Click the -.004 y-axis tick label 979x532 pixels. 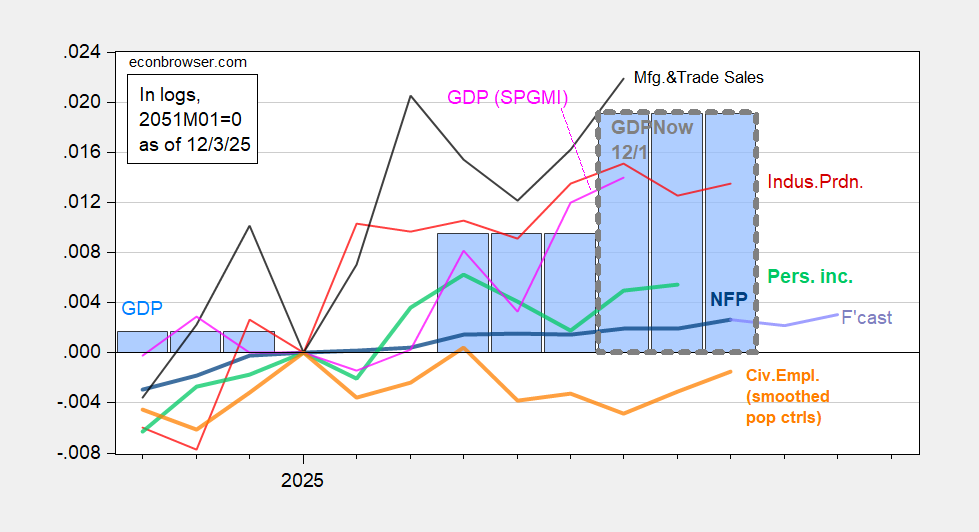(80, 403)
